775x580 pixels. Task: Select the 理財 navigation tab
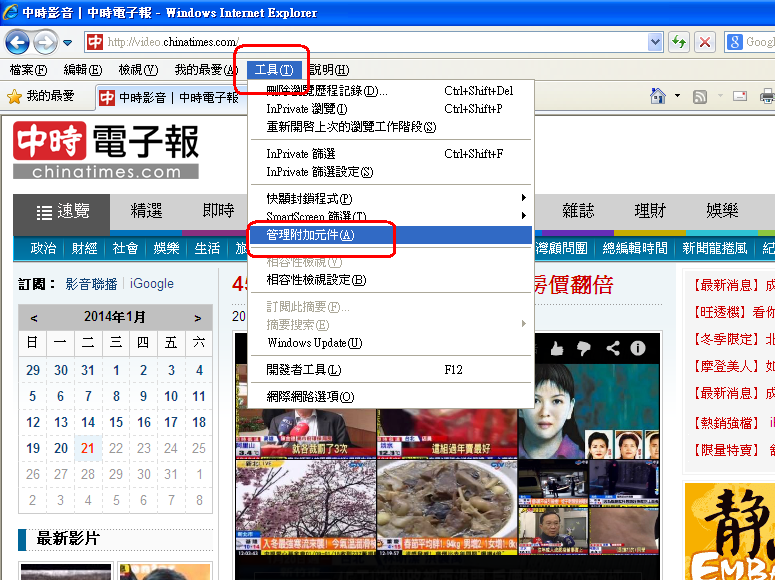650,211
